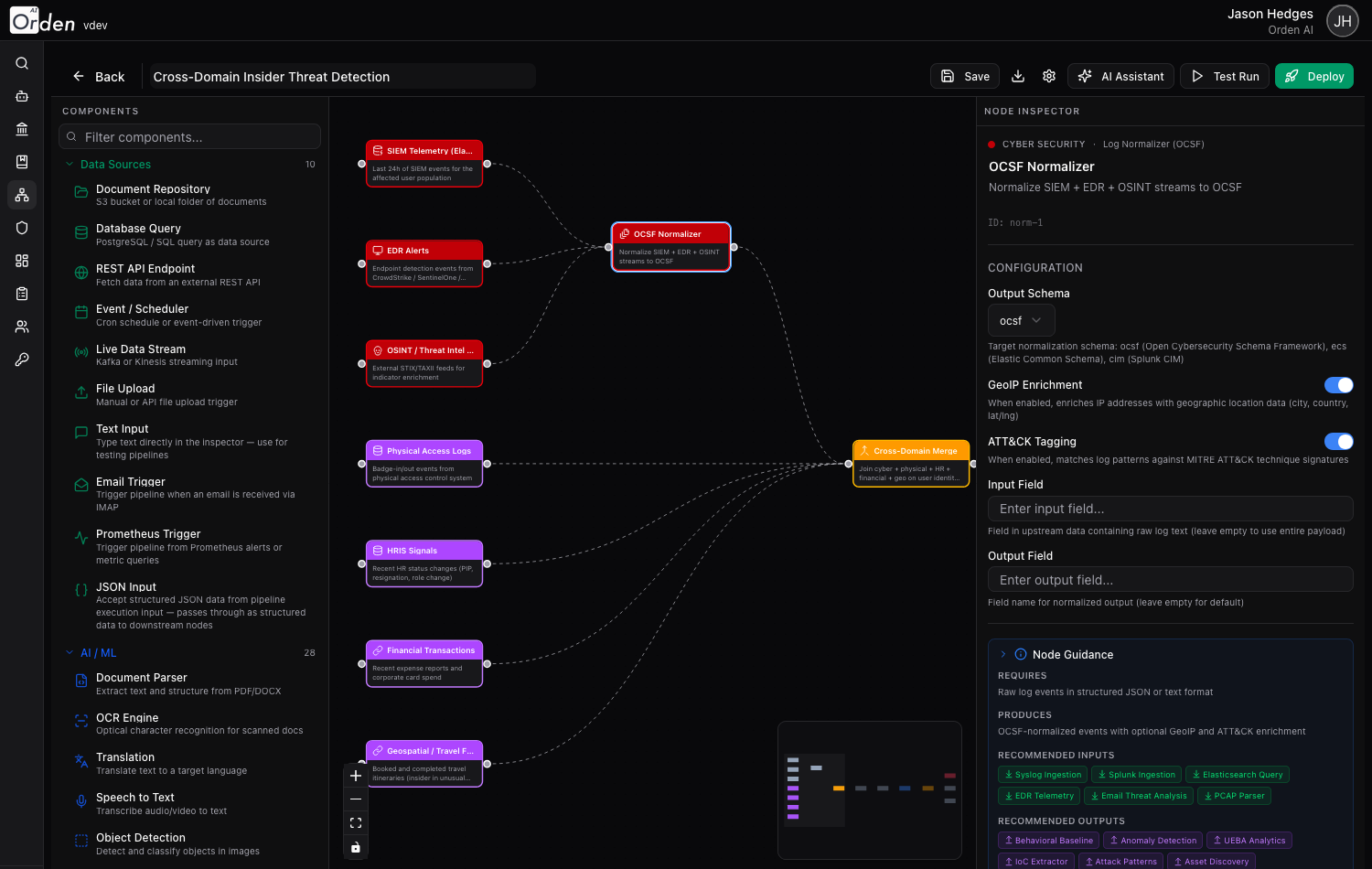The height and width of the screenshot is (869, 1372).
Task: Open the robot agents icon in sidebar
Action: click(x=22, y=96)
